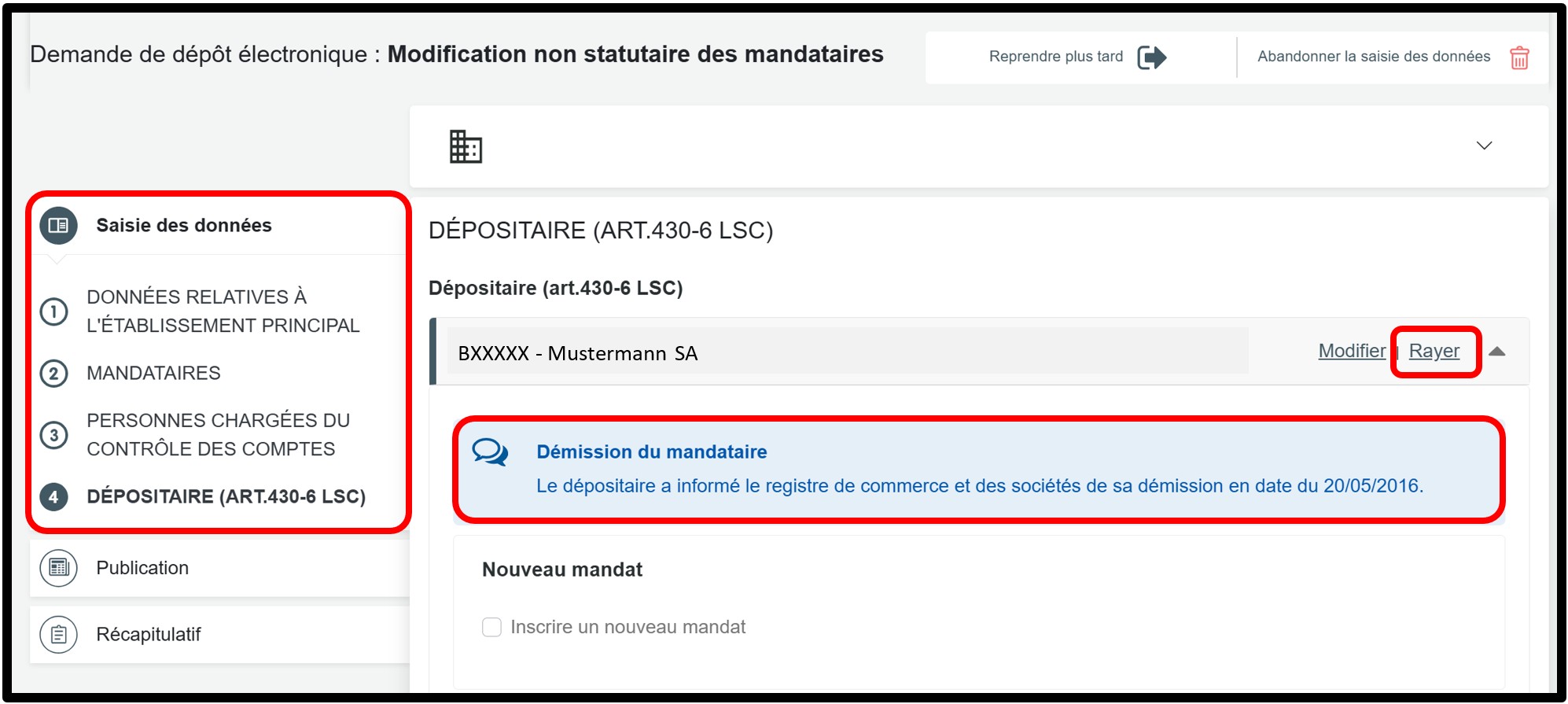Click the red trash can icon
The width and height of the screenshot is (1568, 704).
click(1518, 57)
